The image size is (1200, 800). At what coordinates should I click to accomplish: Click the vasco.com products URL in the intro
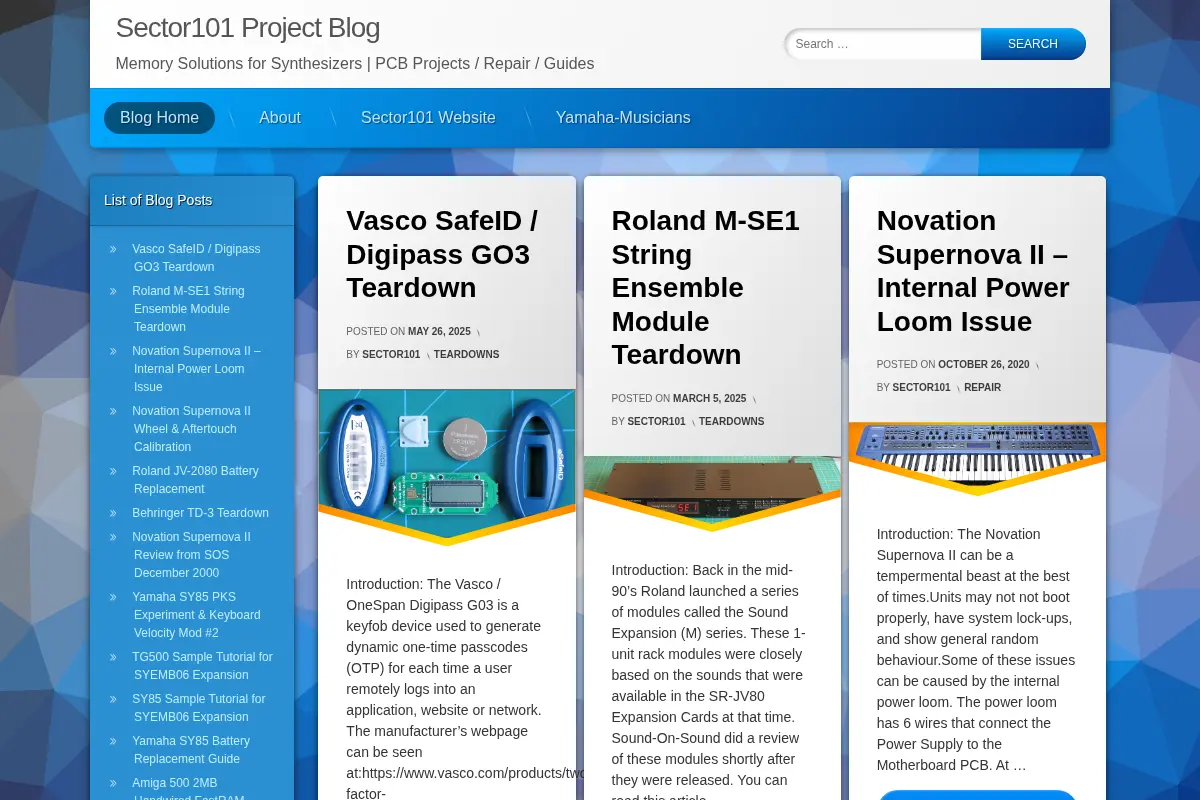click(x=473, y=773)
